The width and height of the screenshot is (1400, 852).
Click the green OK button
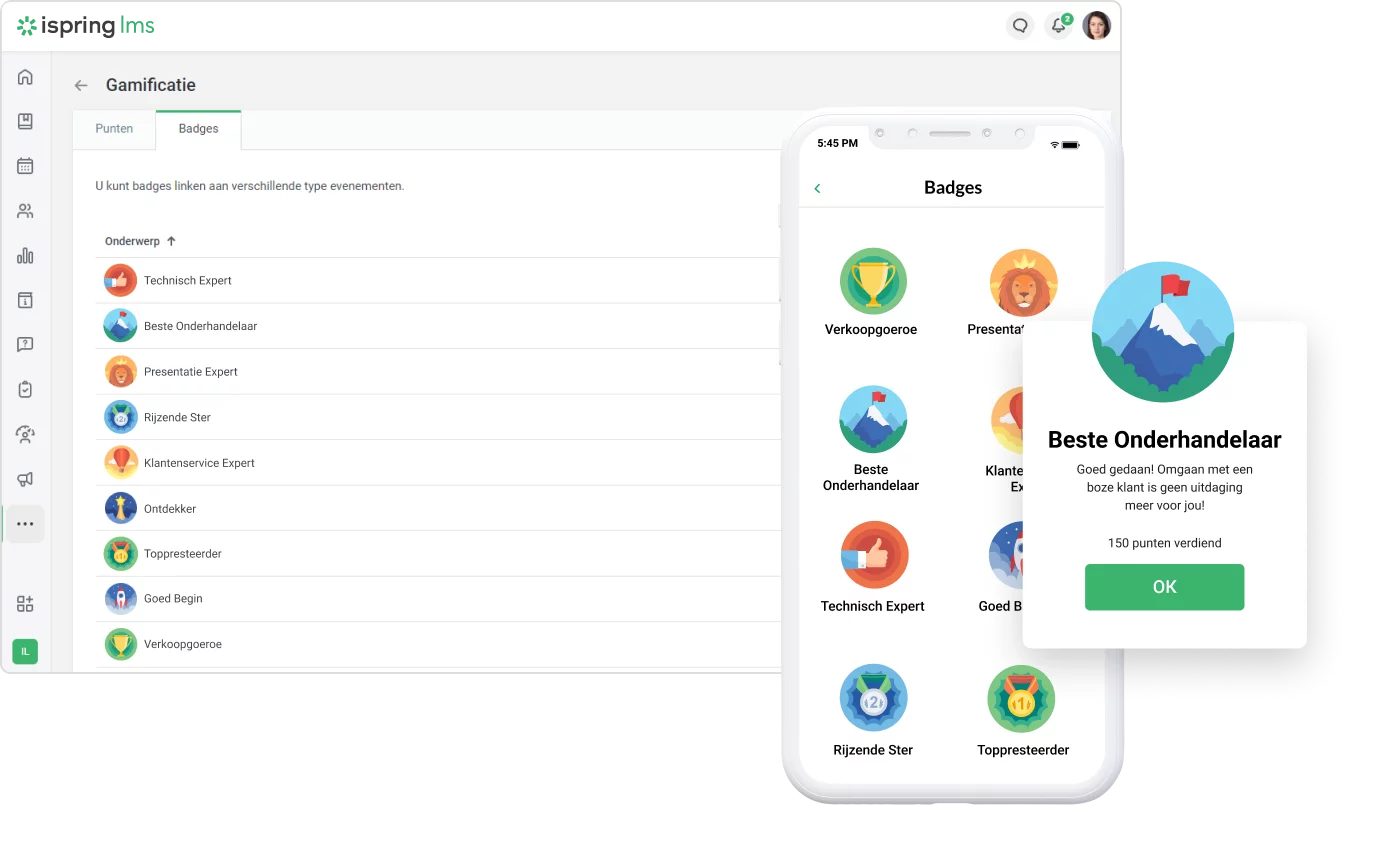[1164, 587]
